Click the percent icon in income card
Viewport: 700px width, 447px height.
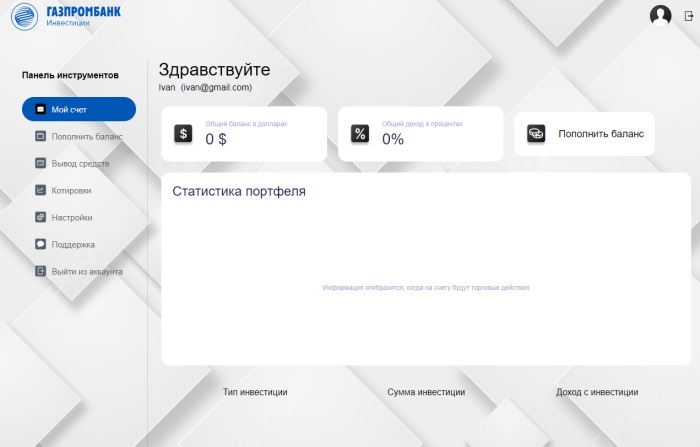[x=360, y=133]
